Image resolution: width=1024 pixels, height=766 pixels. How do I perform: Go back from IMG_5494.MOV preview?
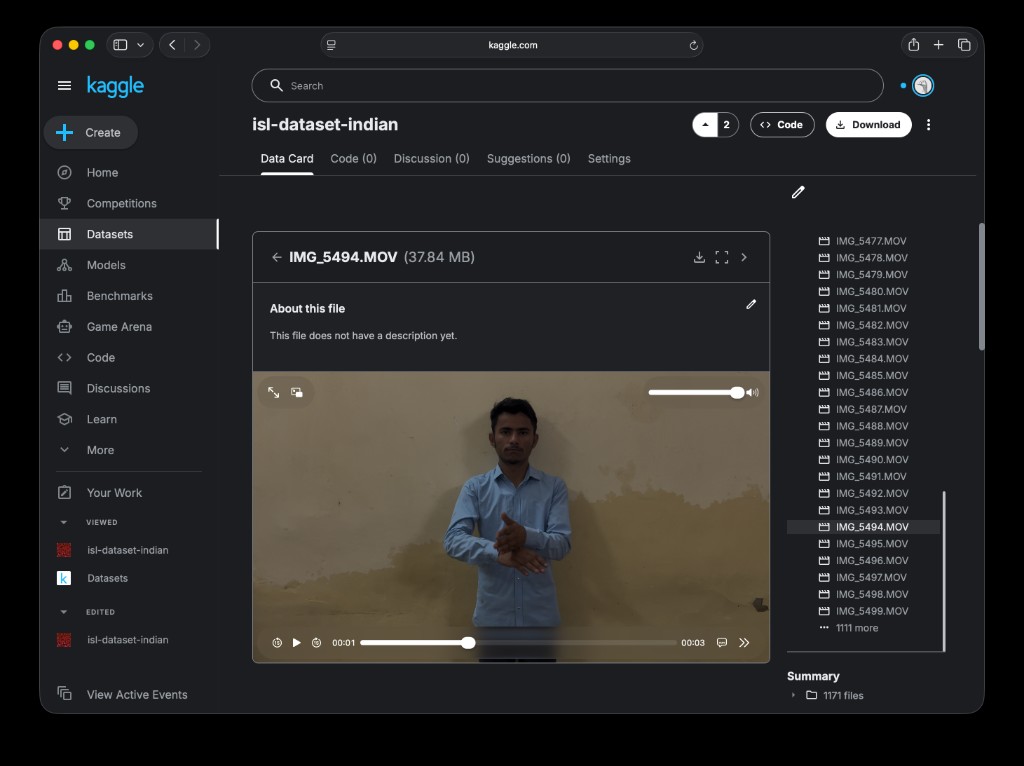tap(277, 257)
